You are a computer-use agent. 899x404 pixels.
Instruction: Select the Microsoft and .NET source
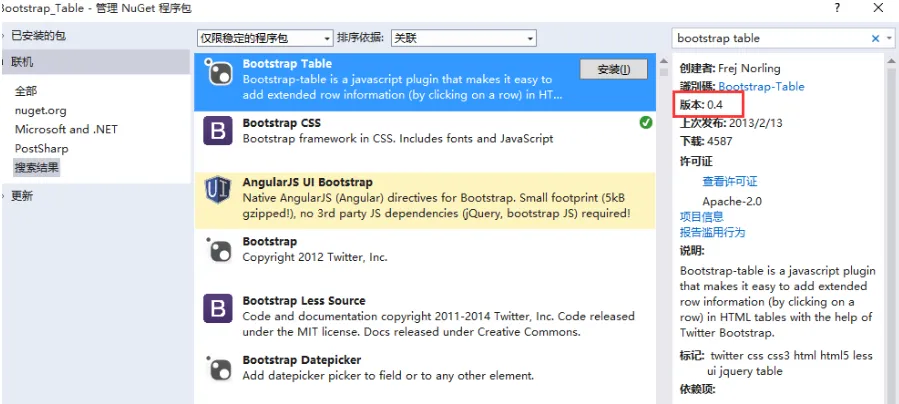tap(66, 129)
